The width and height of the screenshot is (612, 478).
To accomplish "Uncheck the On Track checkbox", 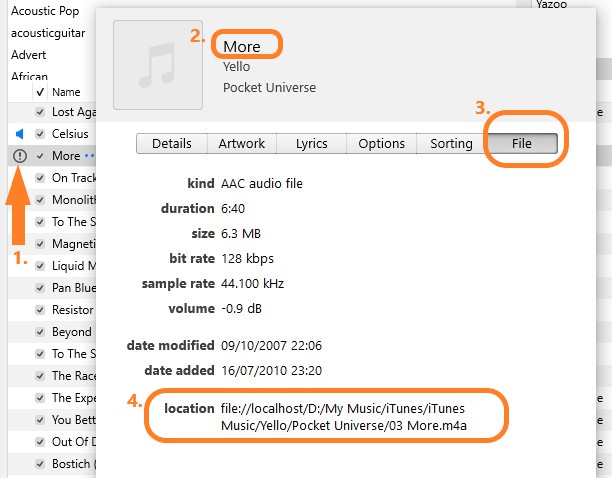I will tap(40, 178).
